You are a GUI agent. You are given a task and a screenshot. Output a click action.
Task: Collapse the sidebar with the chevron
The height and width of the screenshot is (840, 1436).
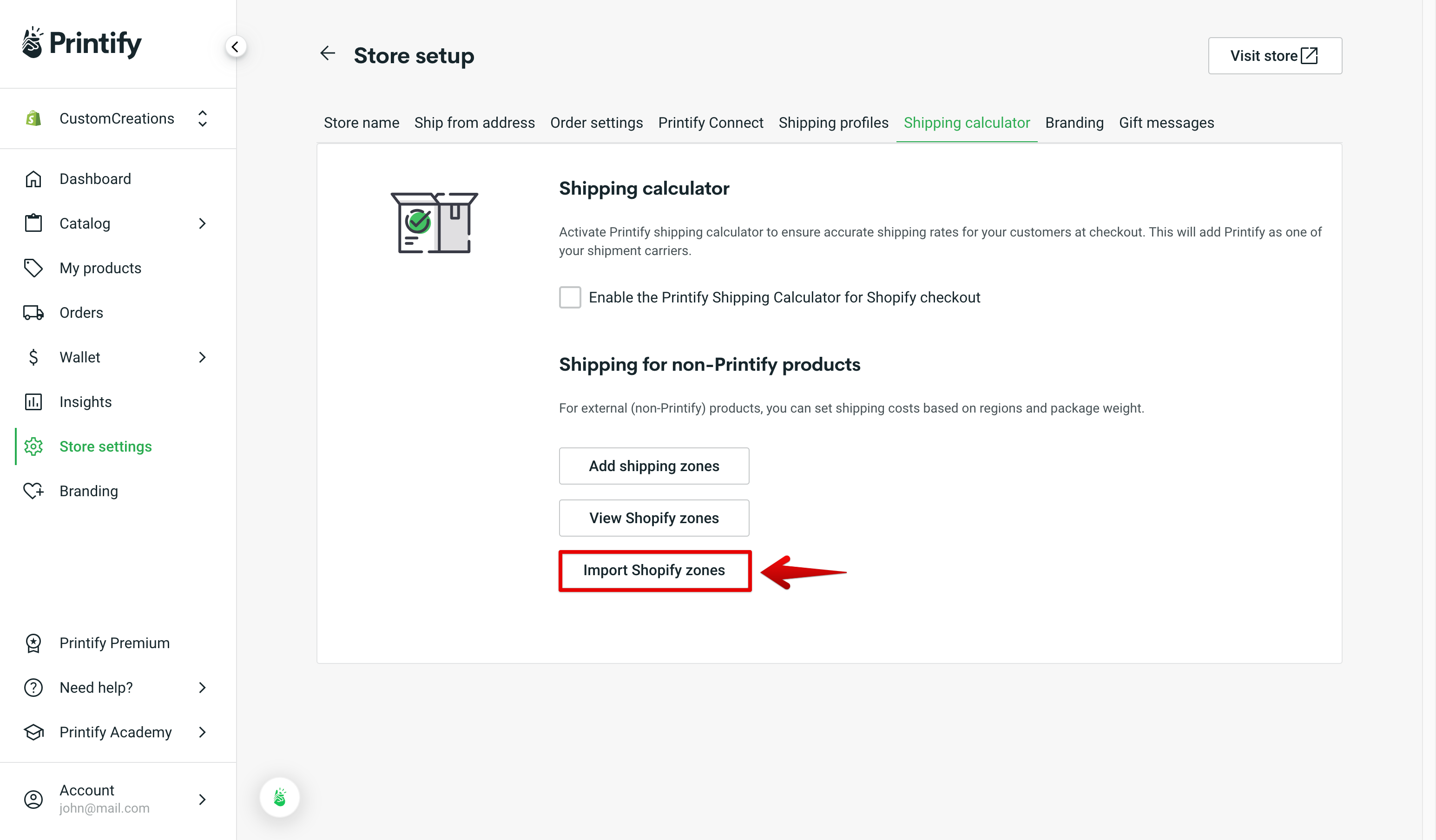point(236,47)
